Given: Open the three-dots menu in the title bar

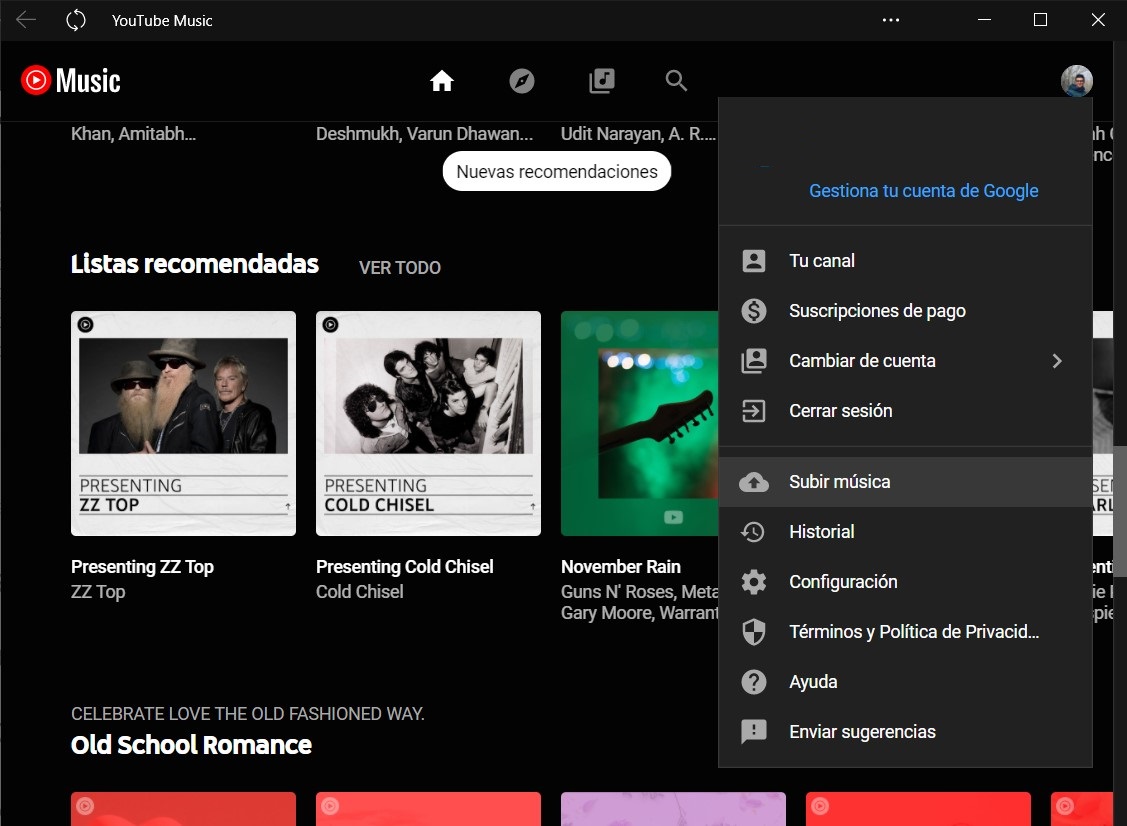Looking at the screenshot, I should click(892, 20).
